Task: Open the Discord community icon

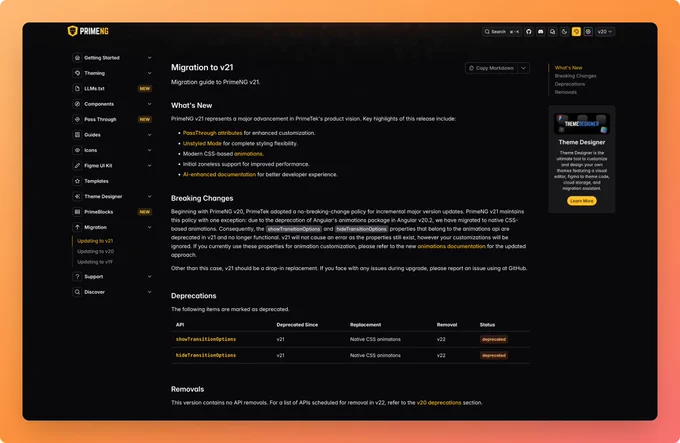Action: (x=540, y=32)
